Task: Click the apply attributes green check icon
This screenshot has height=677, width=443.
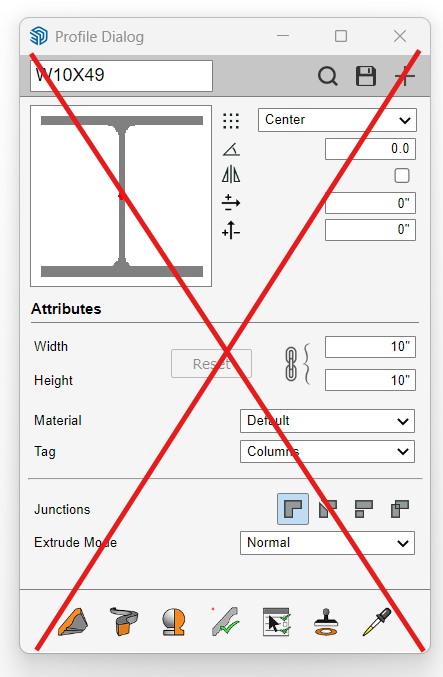Action: pyautogui.click(x=225, y=621)
